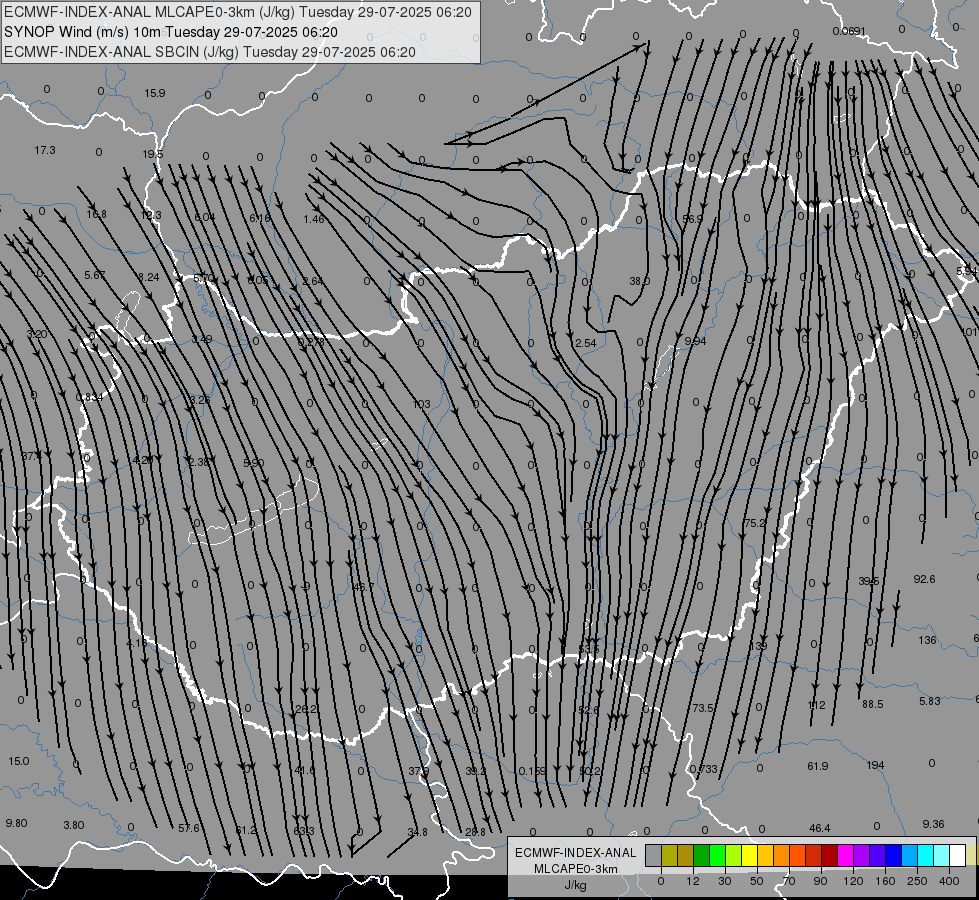Viewport: 979px width, 900px height.
Task: Click the map value '46.4'
Action: pos(819,828)
